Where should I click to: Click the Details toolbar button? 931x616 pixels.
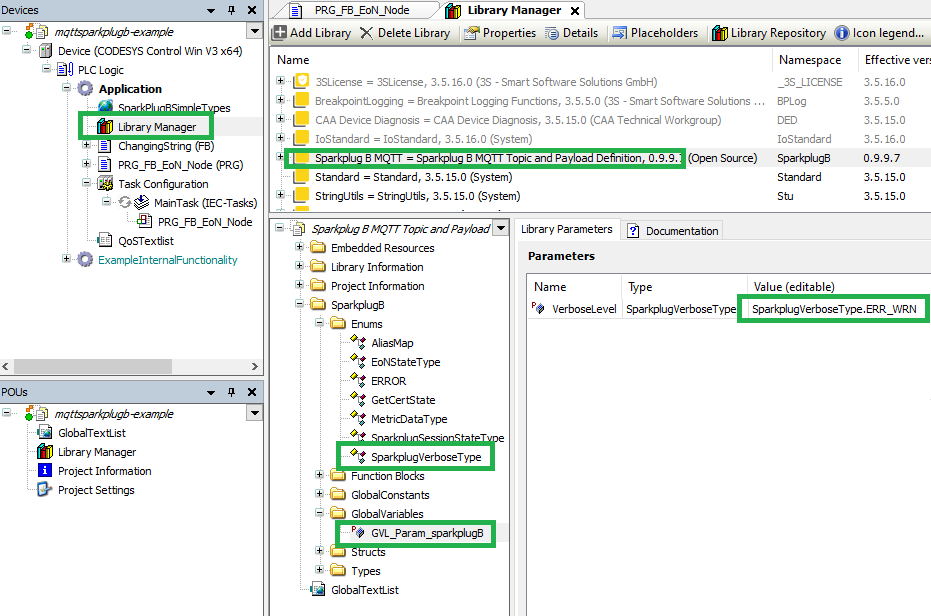552,33
